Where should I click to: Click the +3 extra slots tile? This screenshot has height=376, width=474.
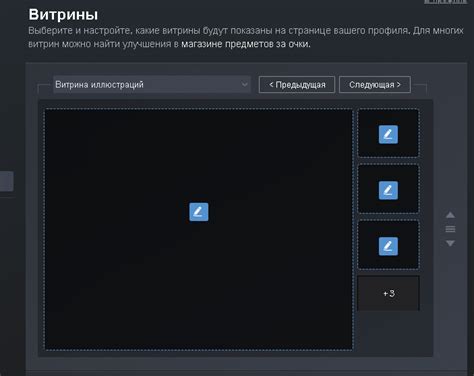[x=388, y=293]
